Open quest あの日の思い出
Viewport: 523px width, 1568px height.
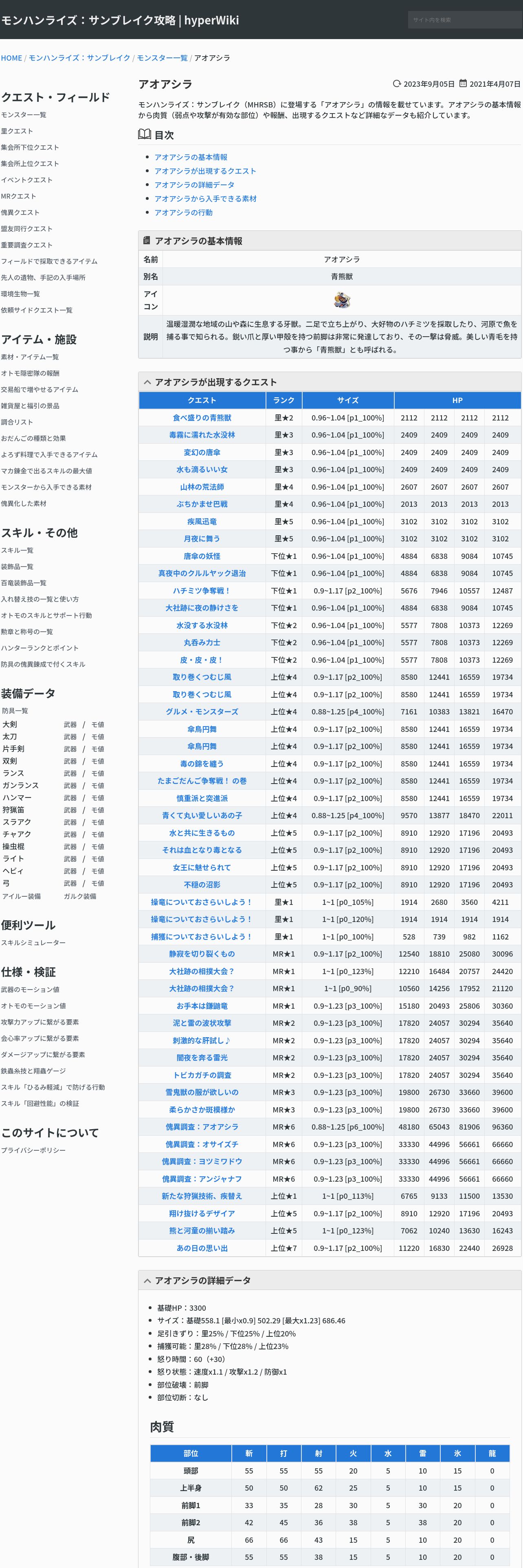(x=202, y=1248)
